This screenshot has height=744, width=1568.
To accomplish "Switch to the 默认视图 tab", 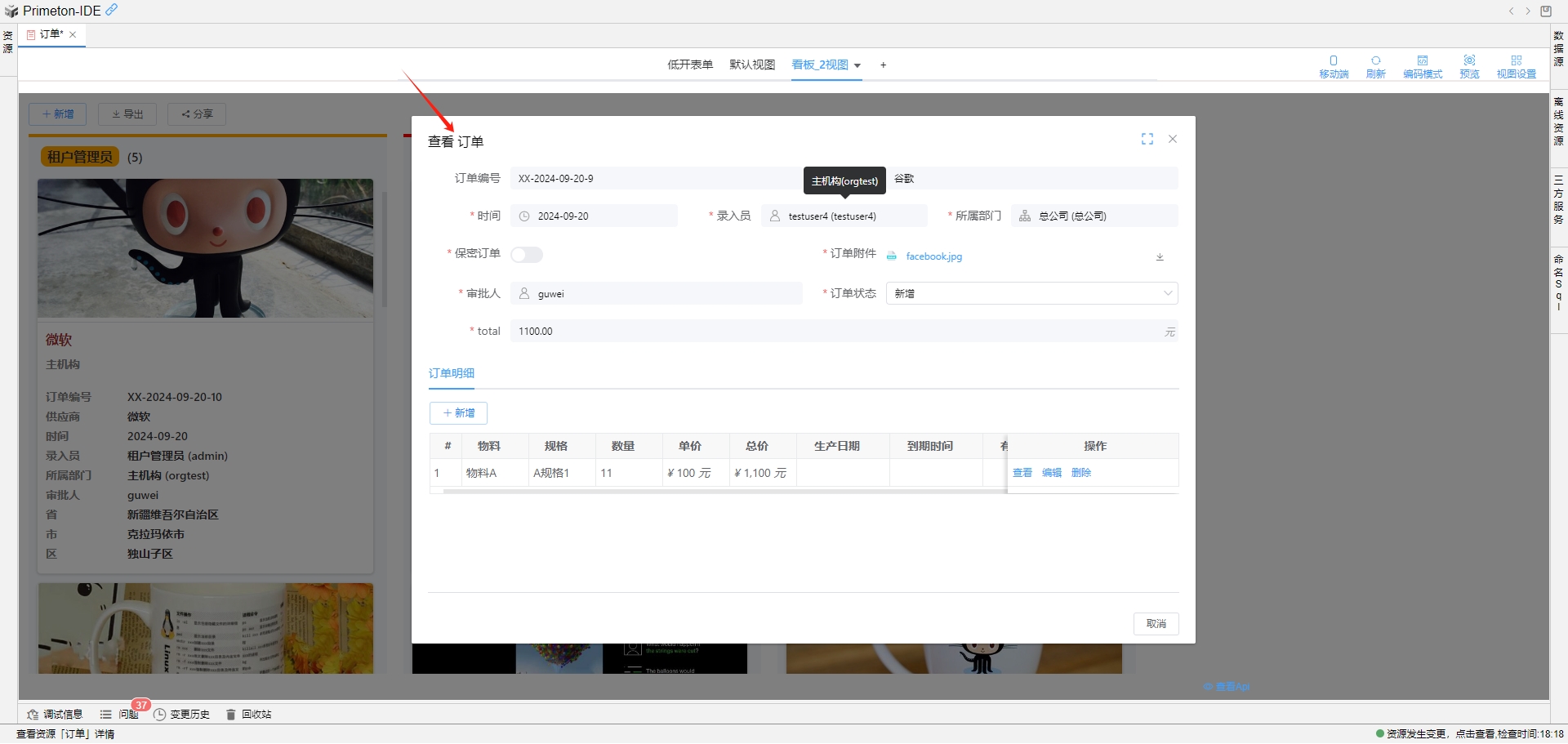I will (751, 65).
